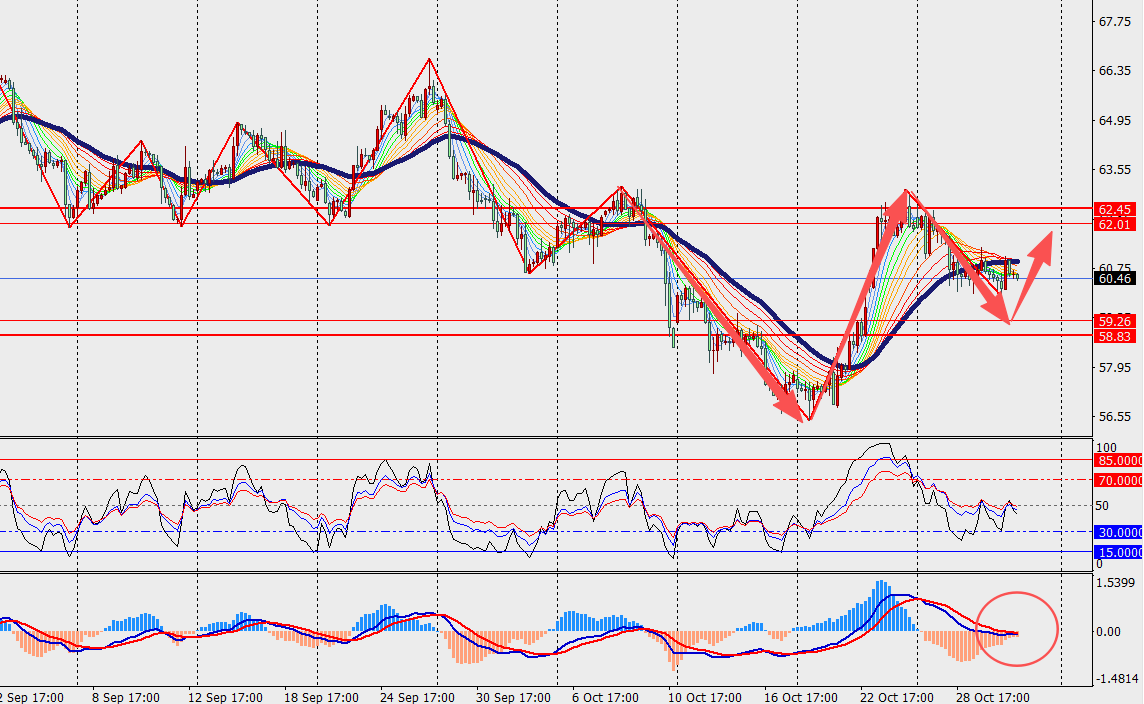
Task: Select the 62.01 price level tag
Action: (1114, 225)
